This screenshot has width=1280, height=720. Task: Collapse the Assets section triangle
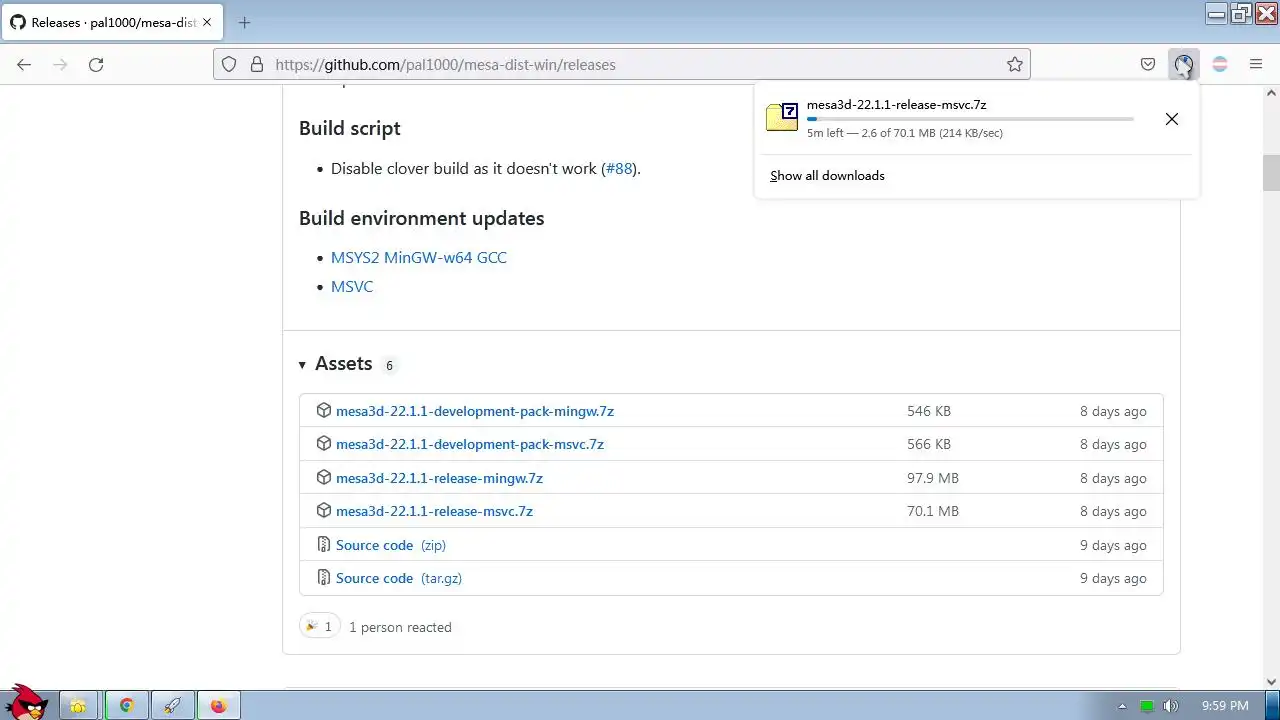(x=302, y=365)
